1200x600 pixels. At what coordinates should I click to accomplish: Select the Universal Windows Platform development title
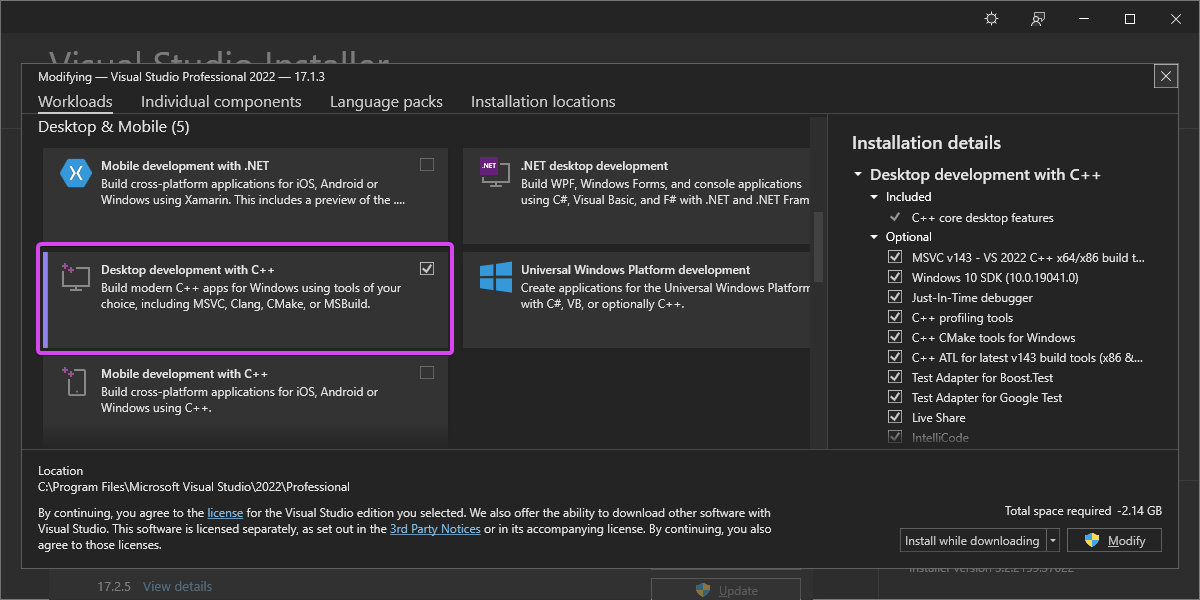[635, 270]
